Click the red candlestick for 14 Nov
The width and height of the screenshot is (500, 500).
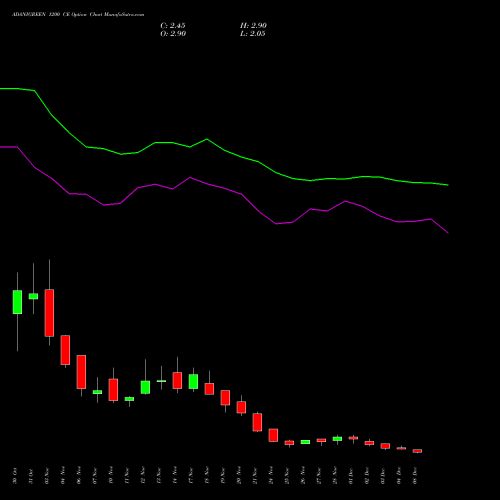pos(177,380)
